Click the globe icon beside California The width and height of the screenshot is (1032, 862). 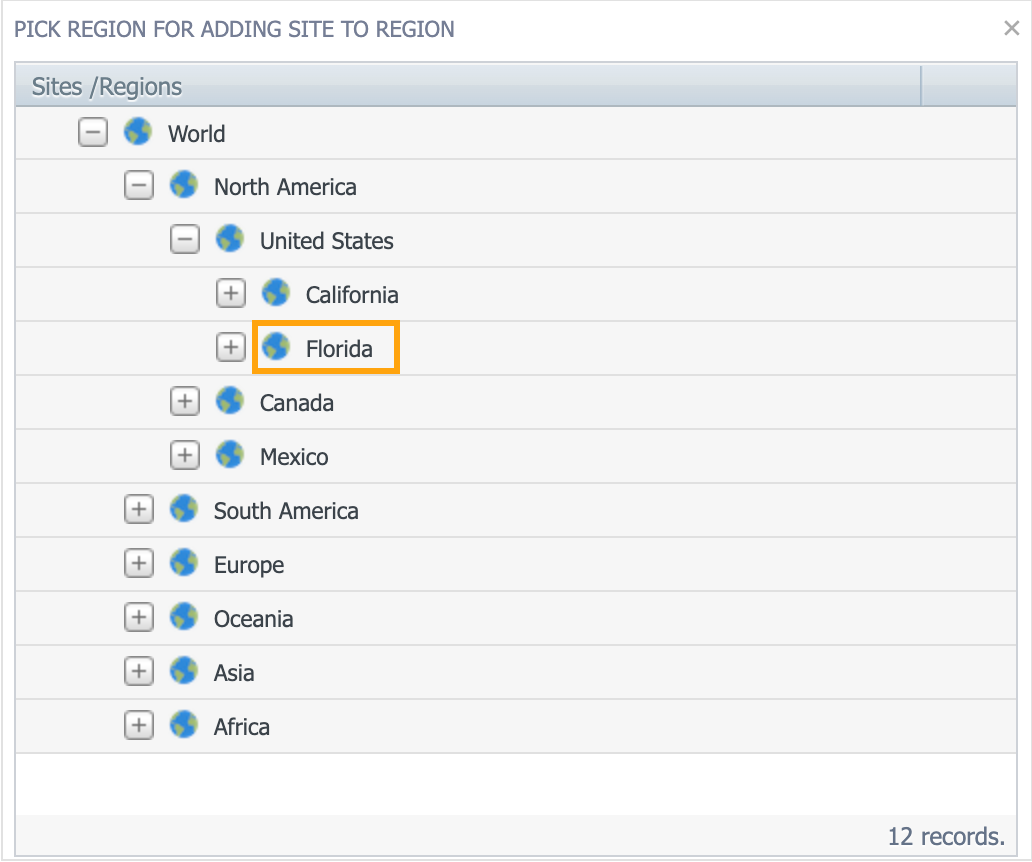[276, 294]
